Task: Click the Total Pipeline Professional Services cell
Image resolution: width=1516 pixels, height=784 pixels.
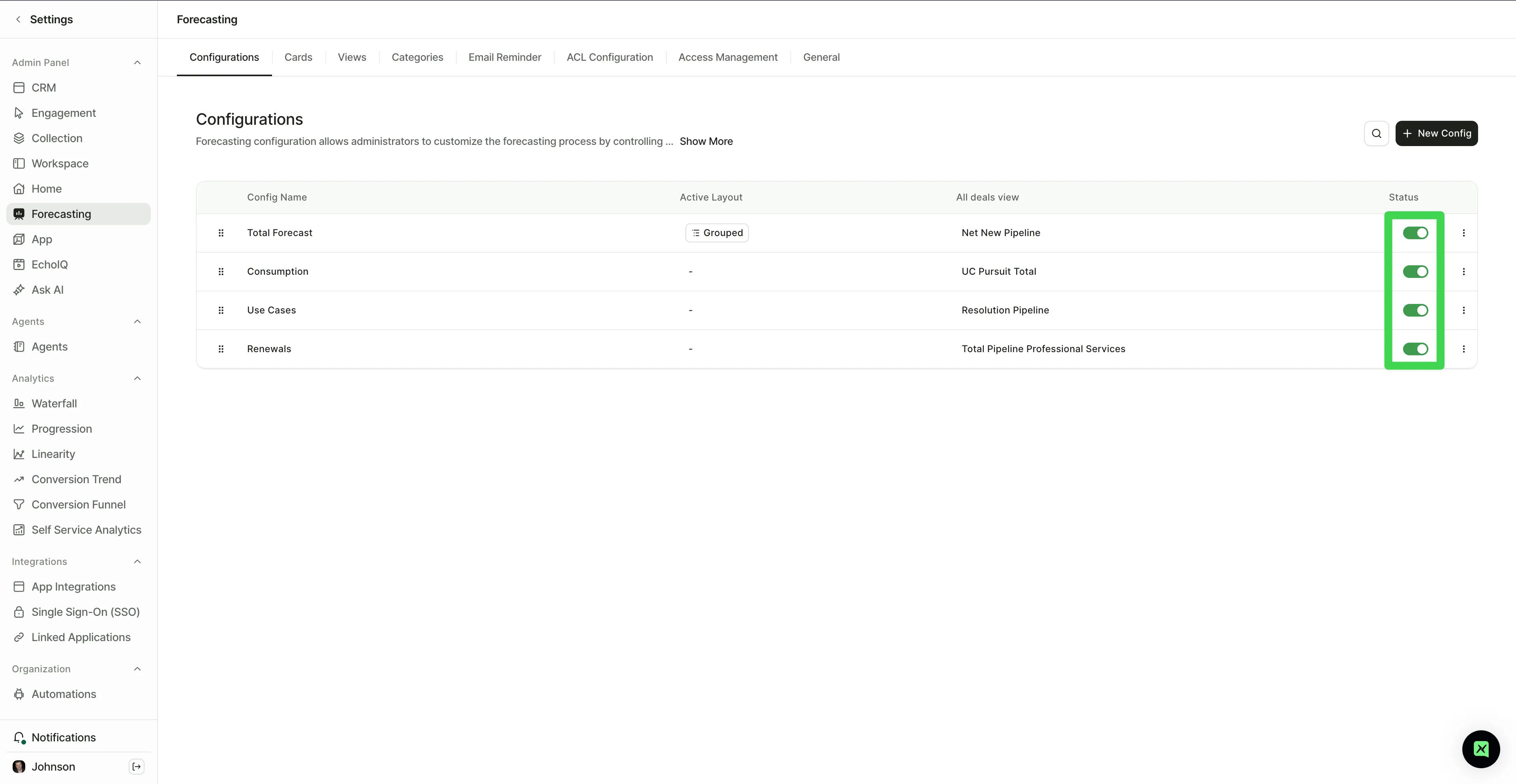Action: click(x=1043, y=349)
